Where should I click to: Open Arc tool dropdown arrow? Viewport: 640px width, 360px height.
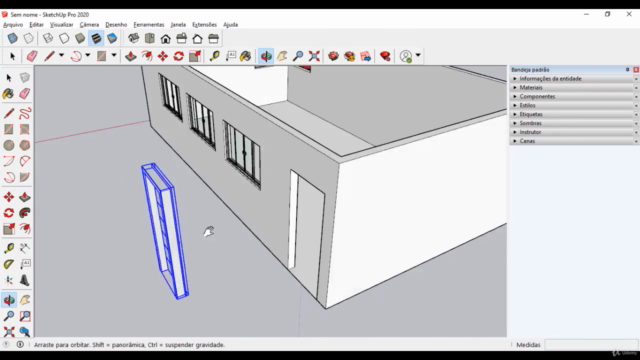coord(87,55)
